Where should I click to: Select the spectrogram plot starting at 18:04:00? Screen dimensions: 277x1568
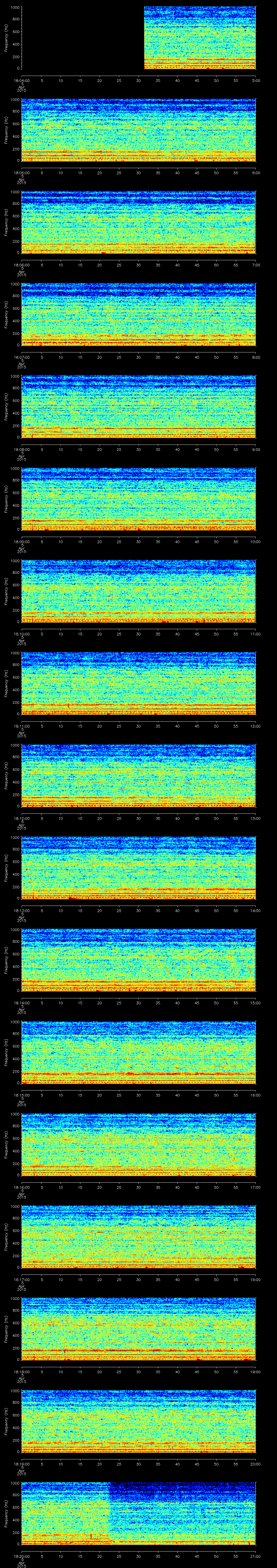point(139,38)
